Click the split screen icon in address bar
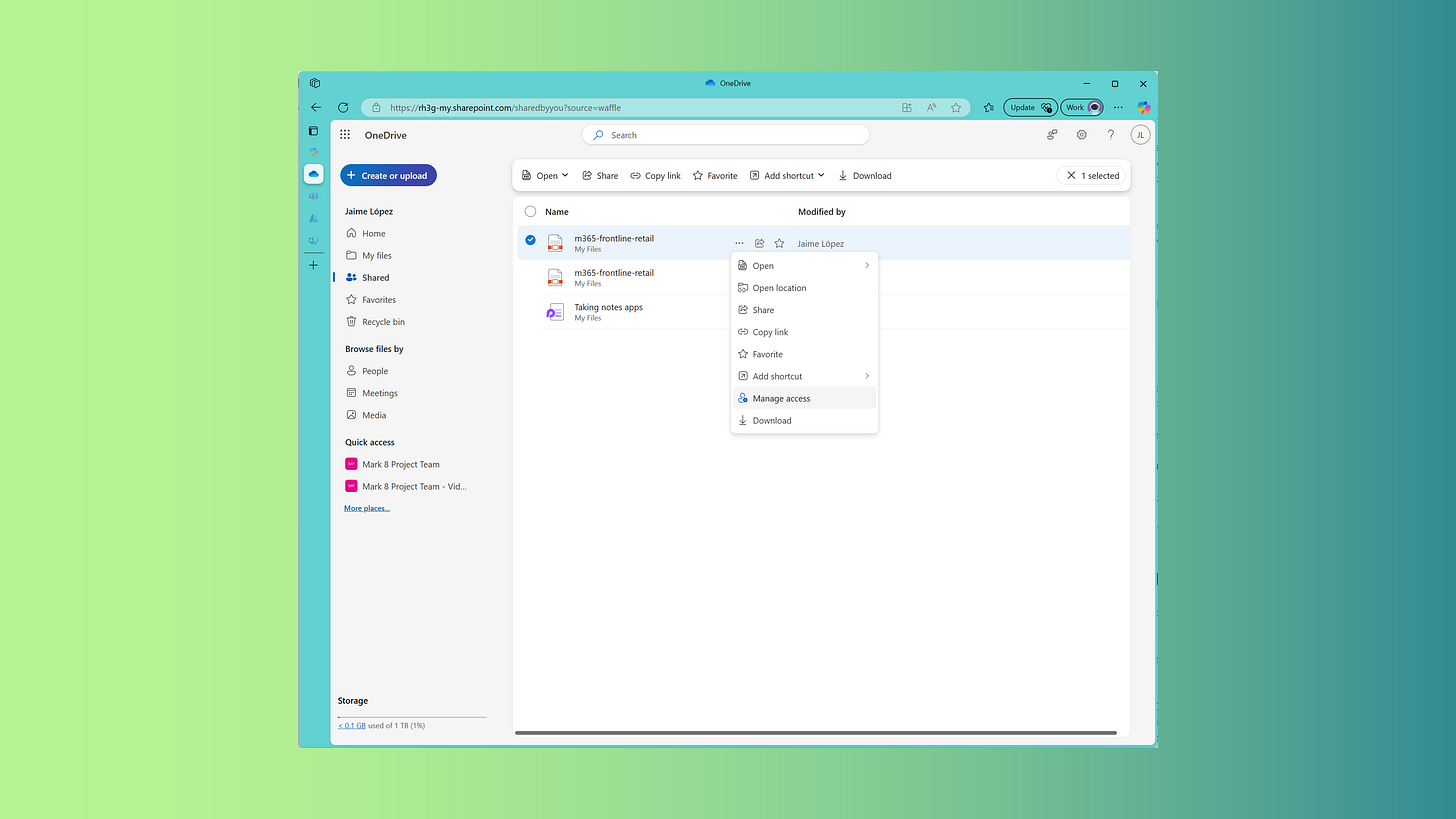 point(907,107)
